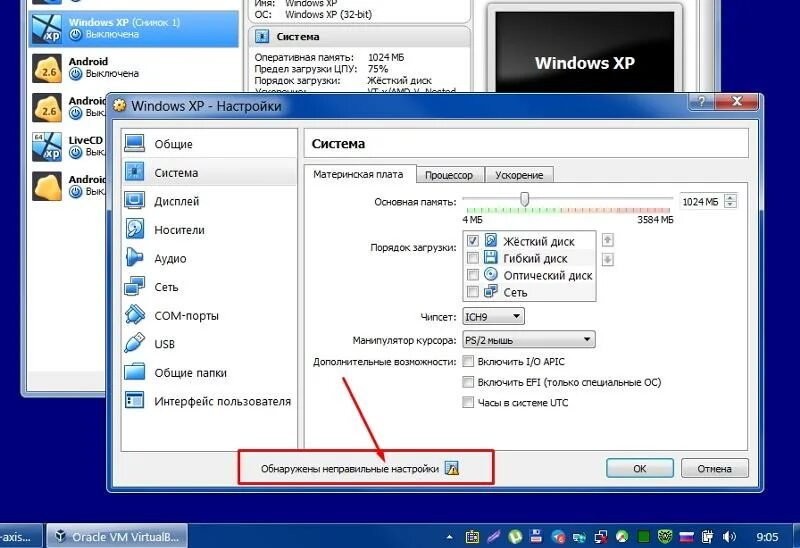The width and height of the screenshot is (800, 548).
Task: Enable Включить I/O APIC checkbox
Action: pos(468,361)
